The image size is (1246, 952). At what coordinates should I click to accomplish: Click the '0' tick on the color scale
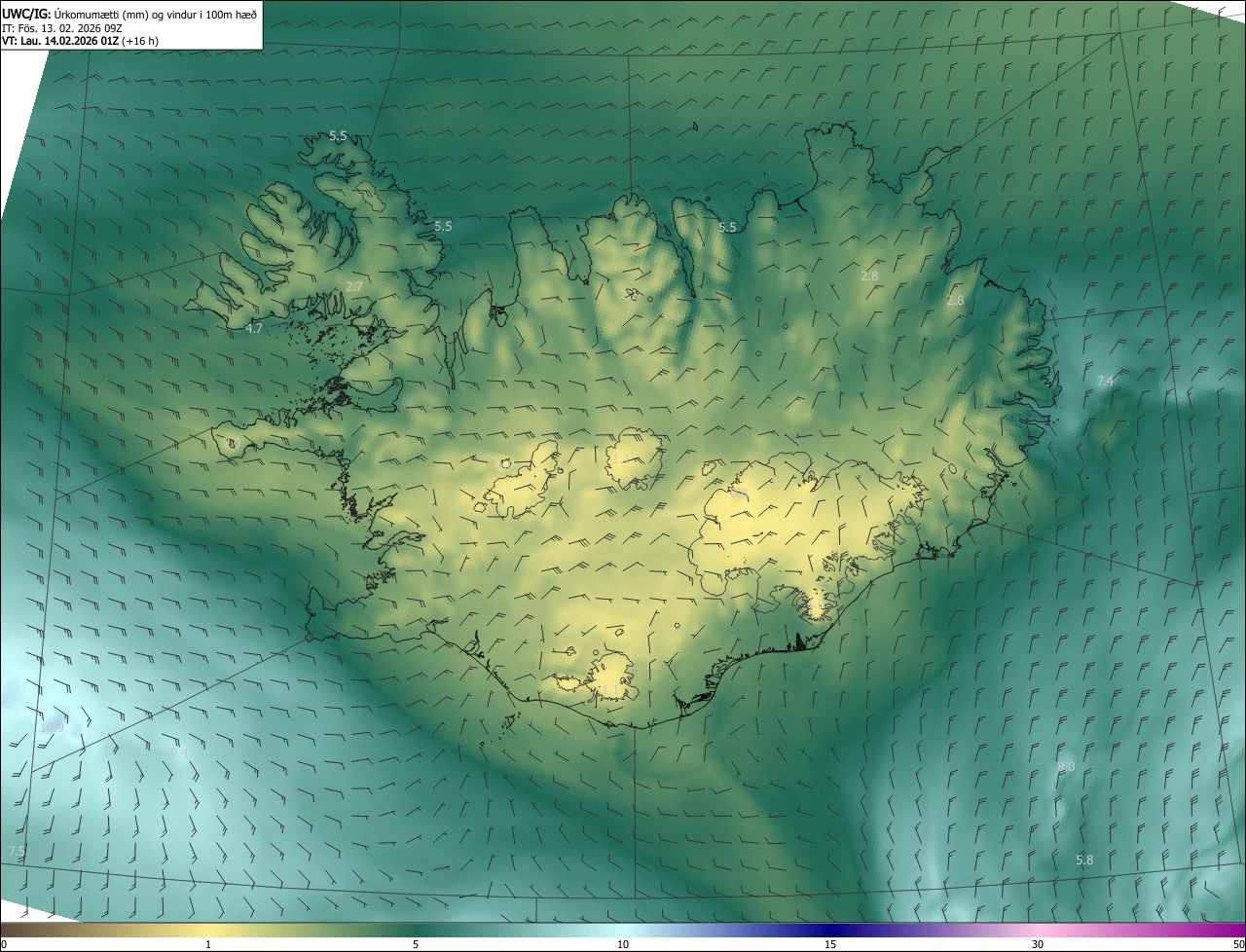4,944
